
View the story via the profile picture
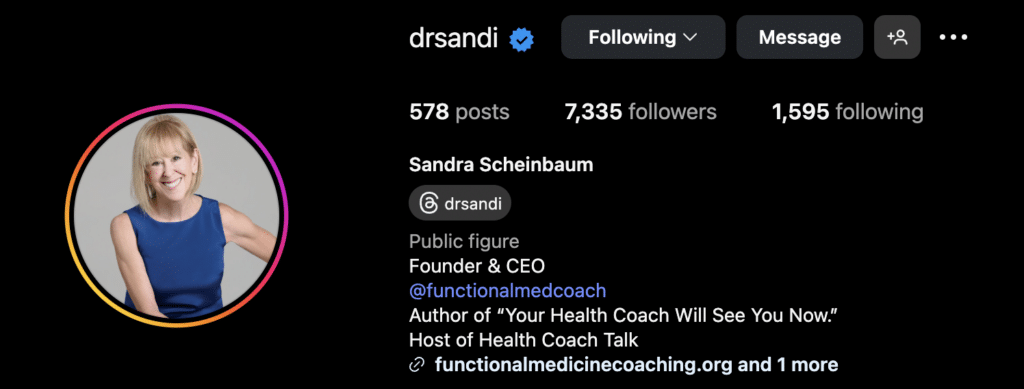pyautogui.click(x=176, y=215)
